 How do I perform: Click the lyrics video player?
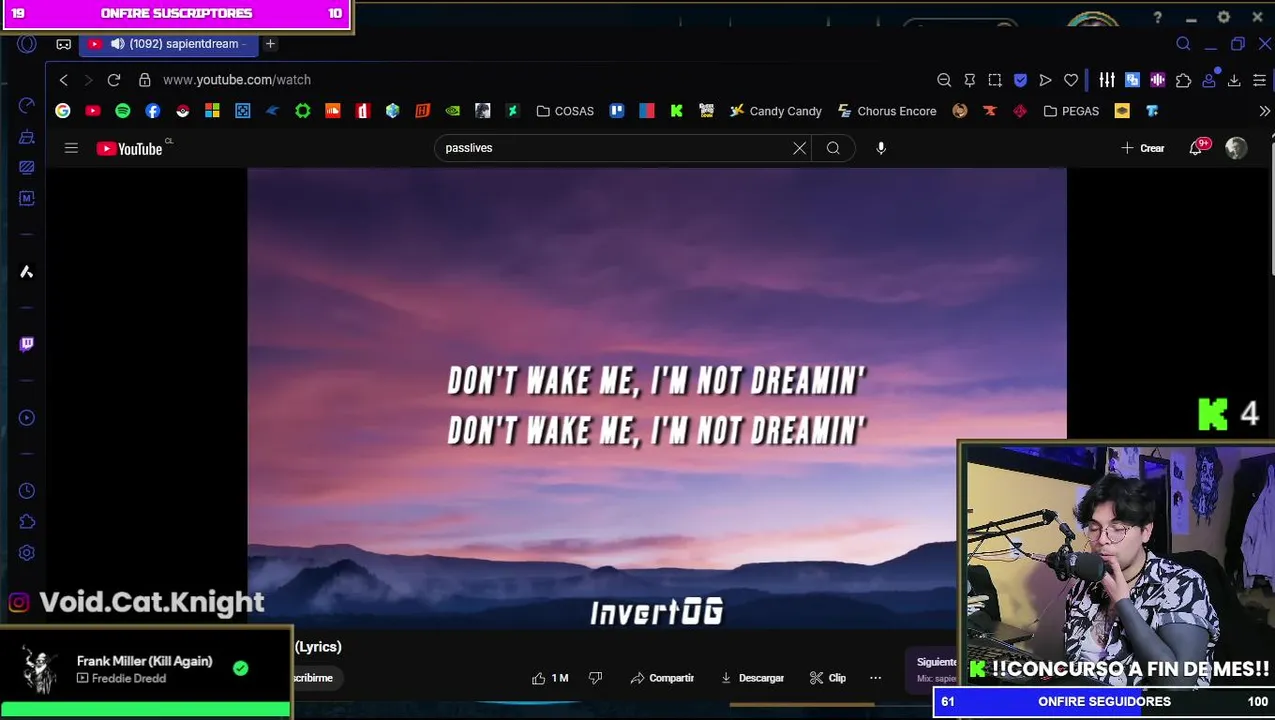click(657, 400)
